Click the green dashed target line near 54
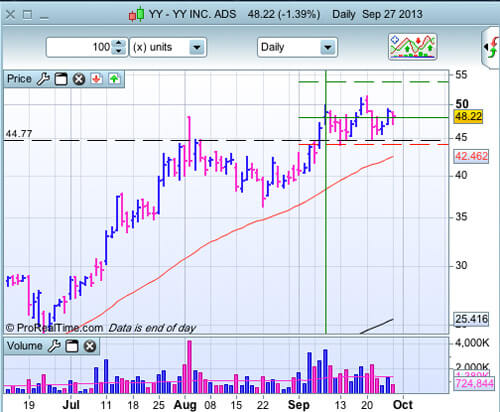This screenshot has width=500, height=412. pos(373,82)
